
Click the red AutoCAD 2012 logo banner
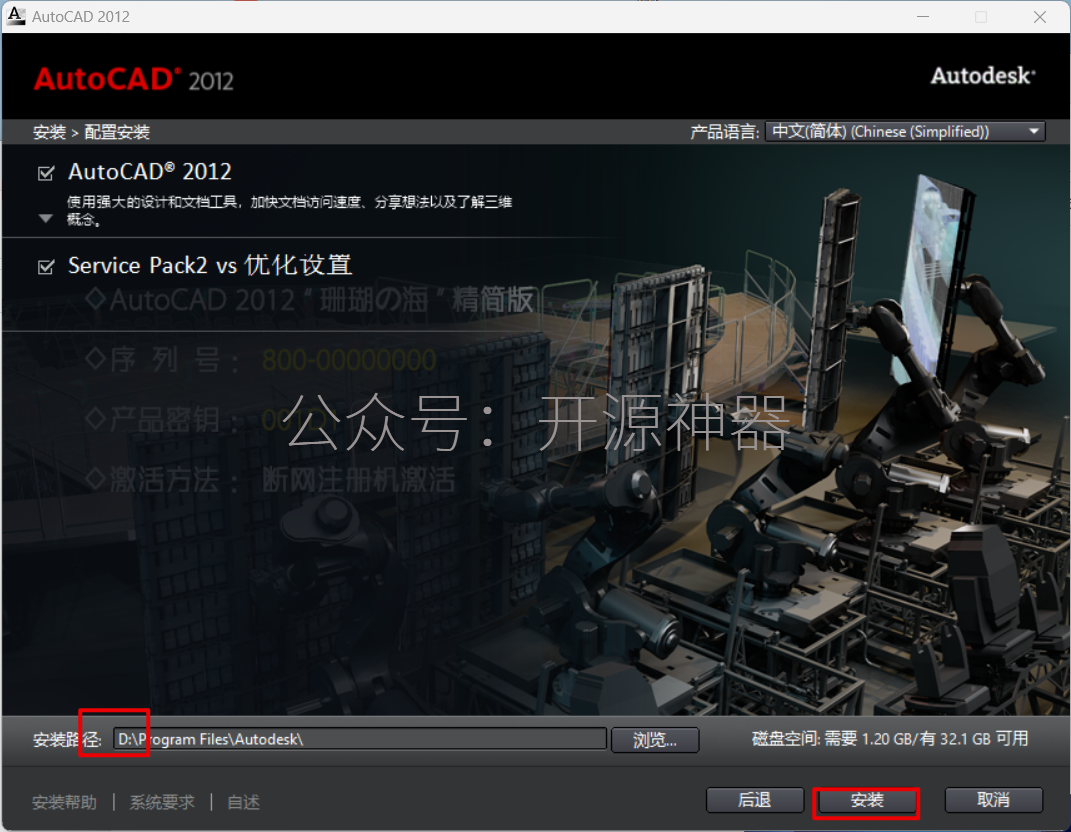coord(134,79)
